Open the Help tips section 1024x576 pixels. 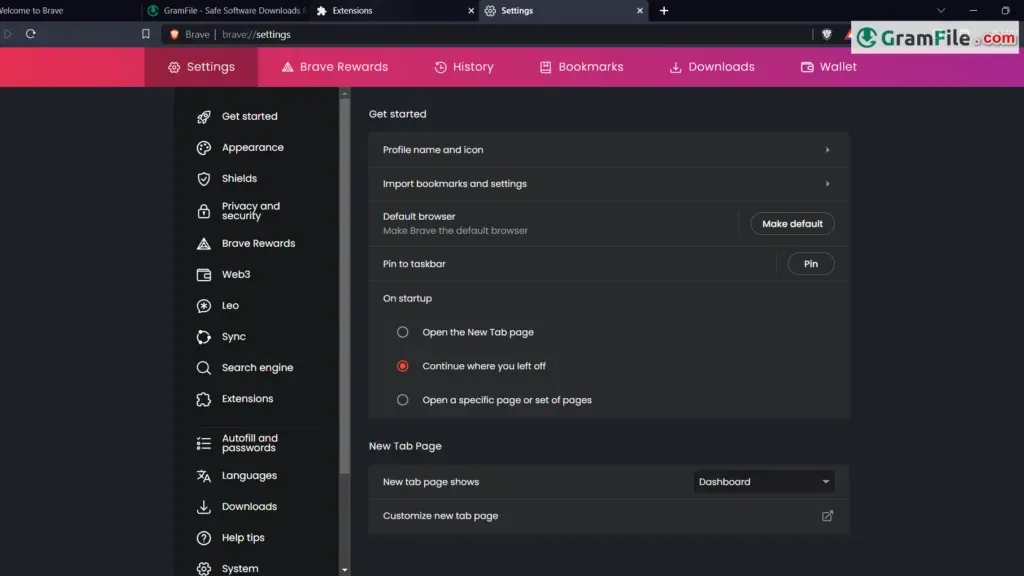point(243,537)
